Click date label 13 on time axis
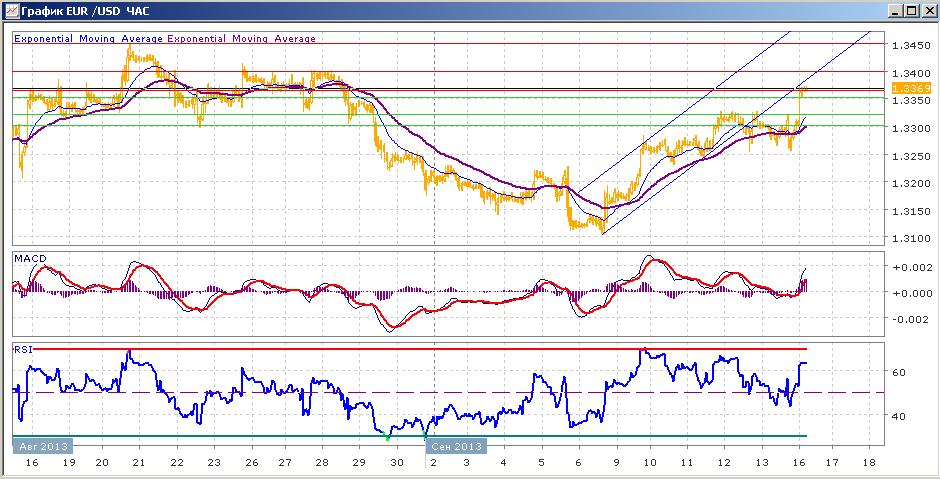Screen dimensions: 940x479 coord(761,463)
